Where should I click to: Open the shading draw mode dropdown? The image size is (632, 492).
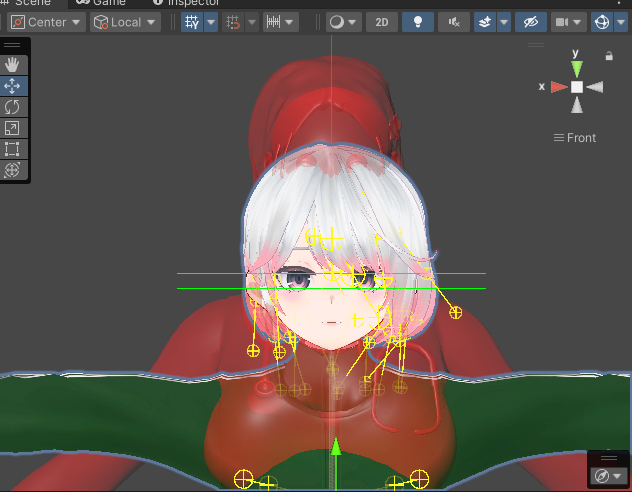pyautogui.click(x=343, y=22)
